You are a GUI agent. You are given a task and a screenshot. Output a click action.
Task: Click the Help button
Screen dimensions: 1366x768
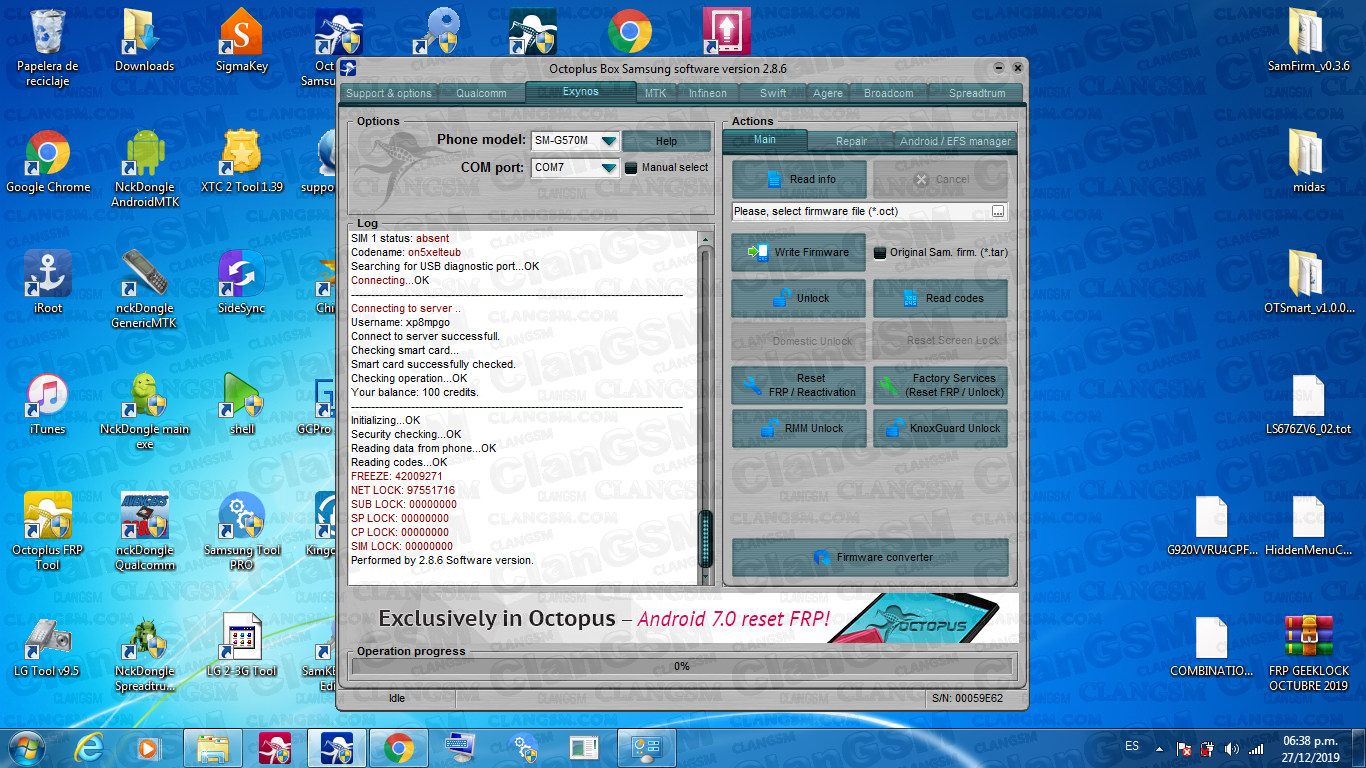(666, 141)
